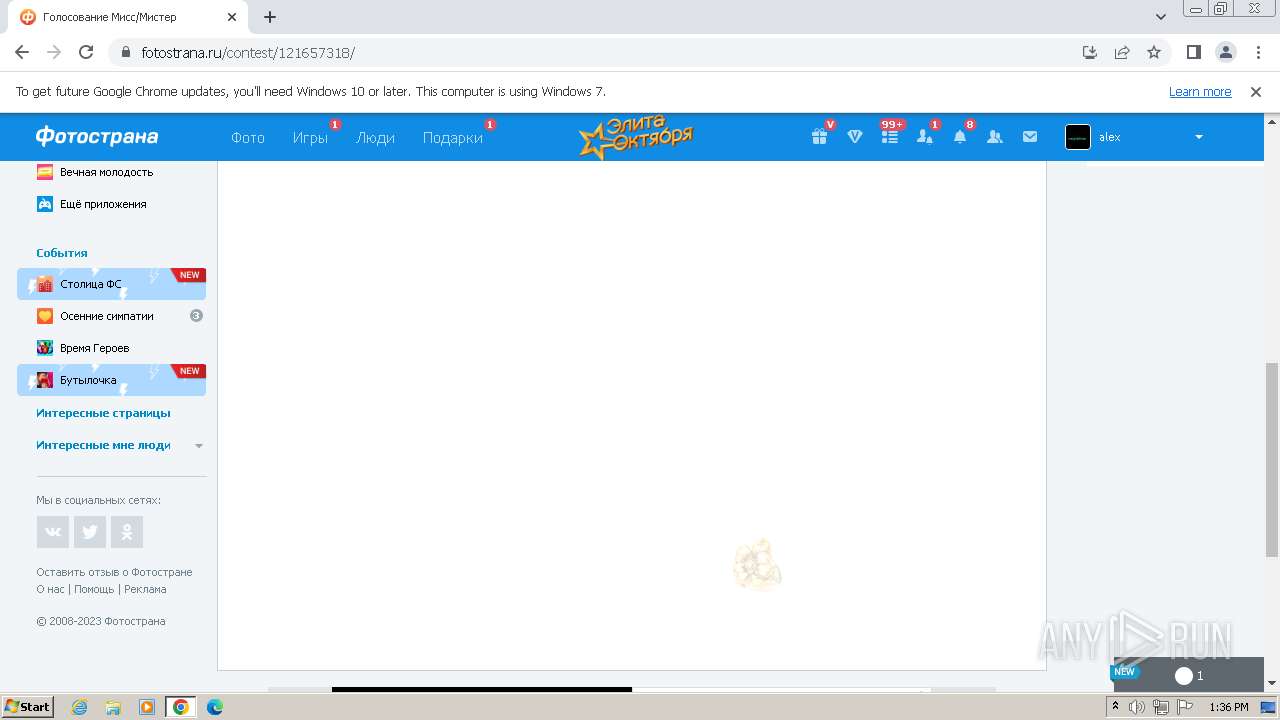The height and width of the screenshot is (720, 1280).
Task: Open the notifications bell icon
Action: [960, 137]
